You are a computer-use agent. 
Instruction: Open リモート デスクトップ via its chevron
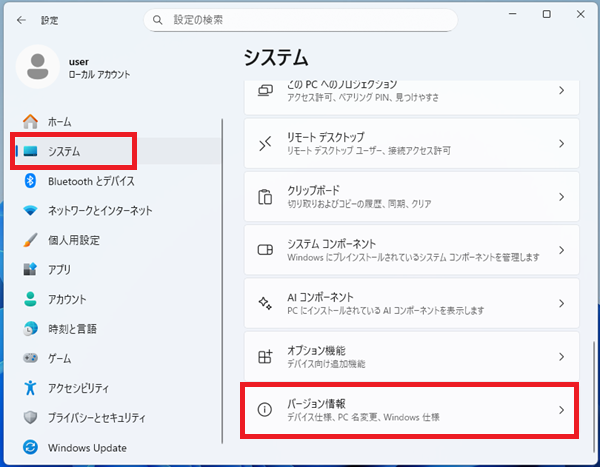click(x=561, y=144)
